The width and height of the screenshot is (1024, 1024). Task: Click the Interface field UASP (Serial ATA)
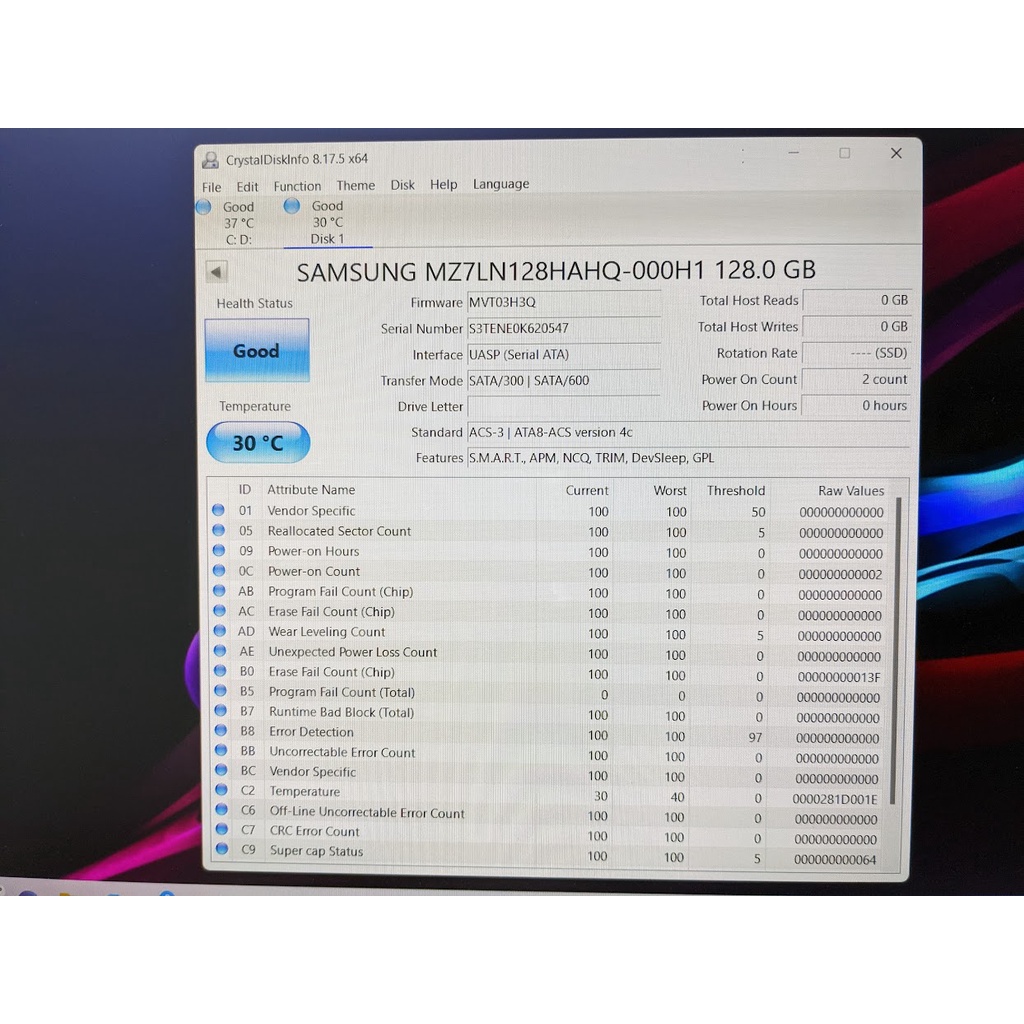(x=564, y=355)
